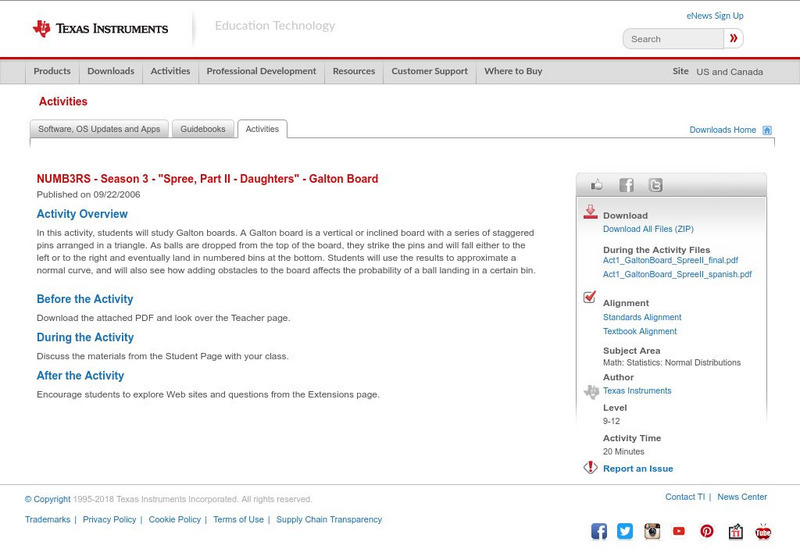800x549 pixels.
Task: Click the Texas Instruments logo
Action: point(100,29)
